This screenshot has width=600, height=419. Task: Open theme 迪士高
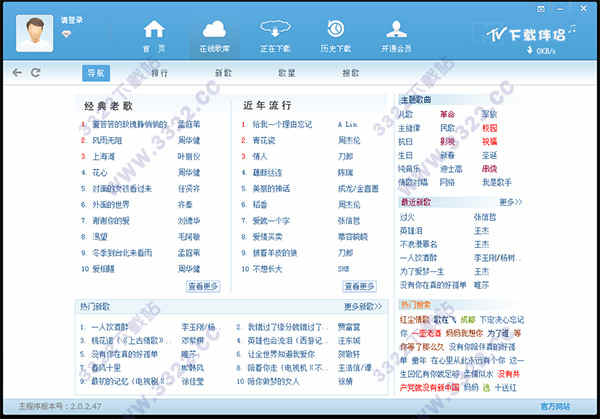(451, 169)
